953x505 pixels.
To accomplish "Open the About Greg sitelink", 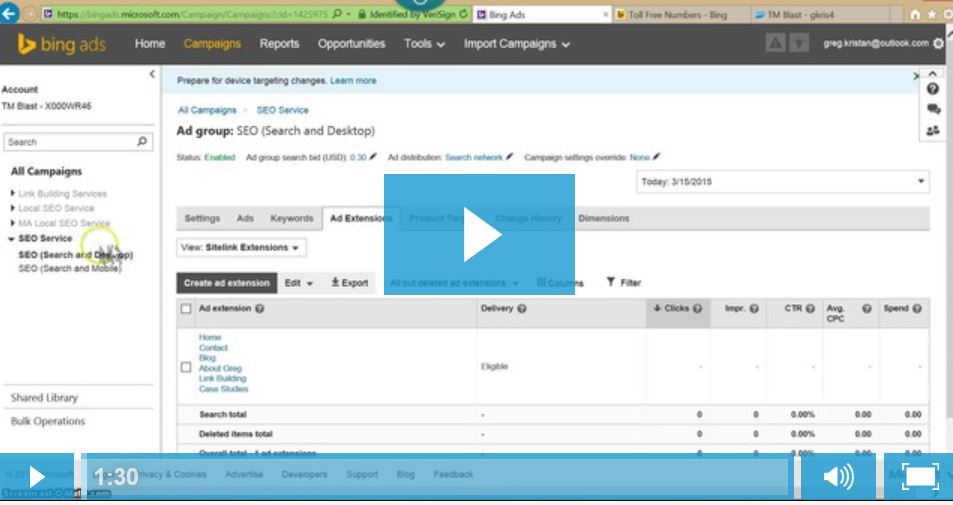I will click(220, 368).
